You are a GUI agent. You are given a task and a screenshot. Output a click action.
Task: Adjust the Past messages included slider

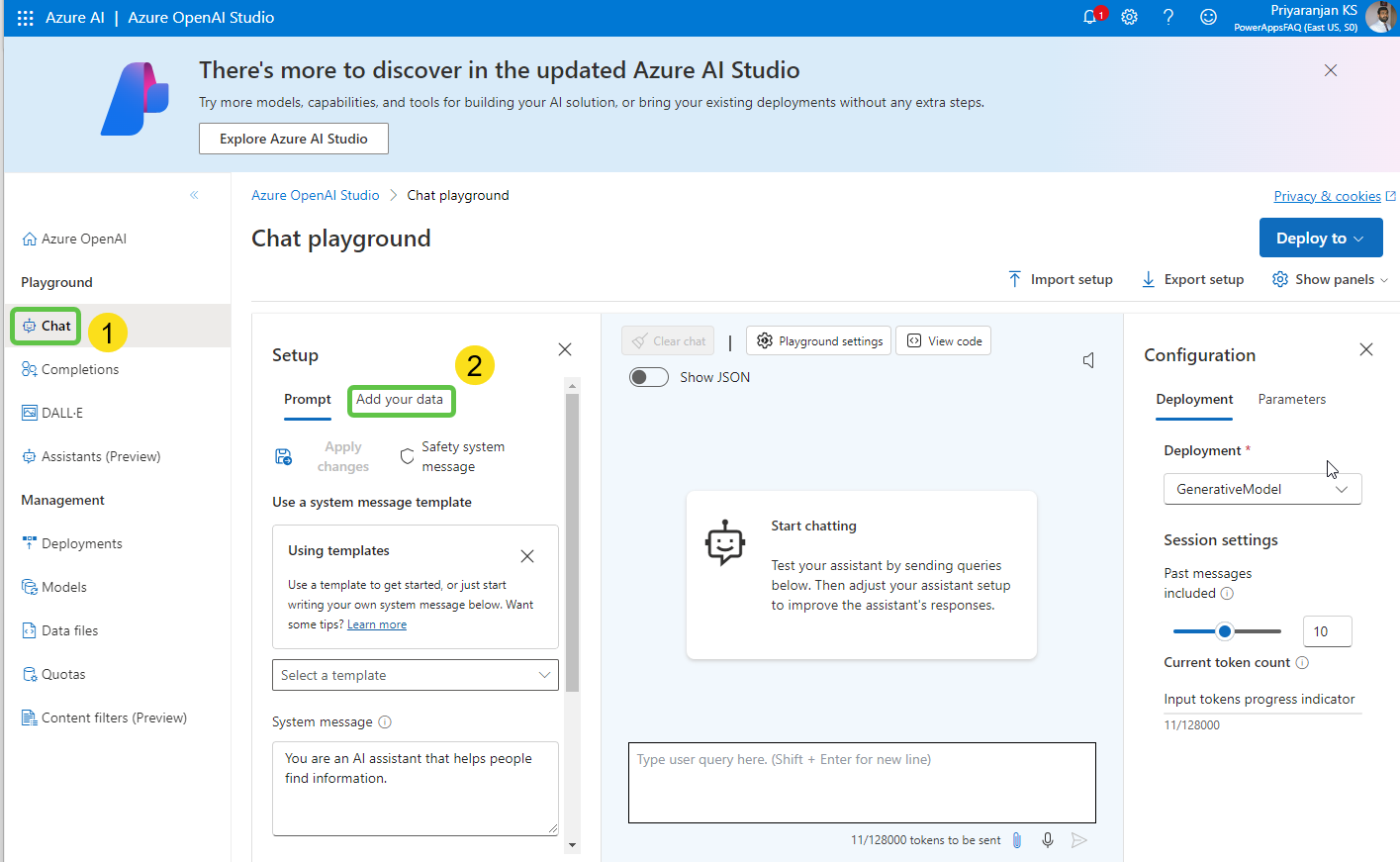point(1225,631)
